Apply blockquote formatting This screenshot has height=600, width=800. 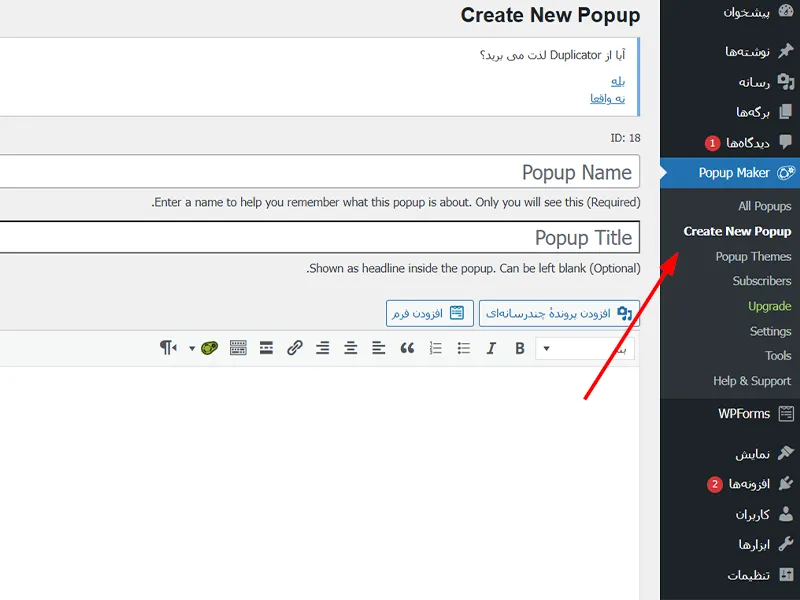tap(407, 348)
